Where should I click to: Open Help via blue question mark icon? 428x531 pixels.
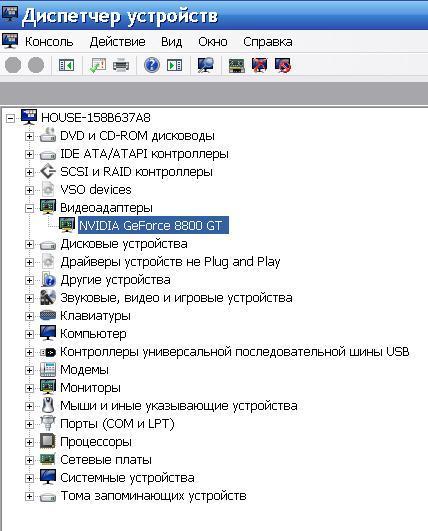pyautogui.click(x=152, y=65)
